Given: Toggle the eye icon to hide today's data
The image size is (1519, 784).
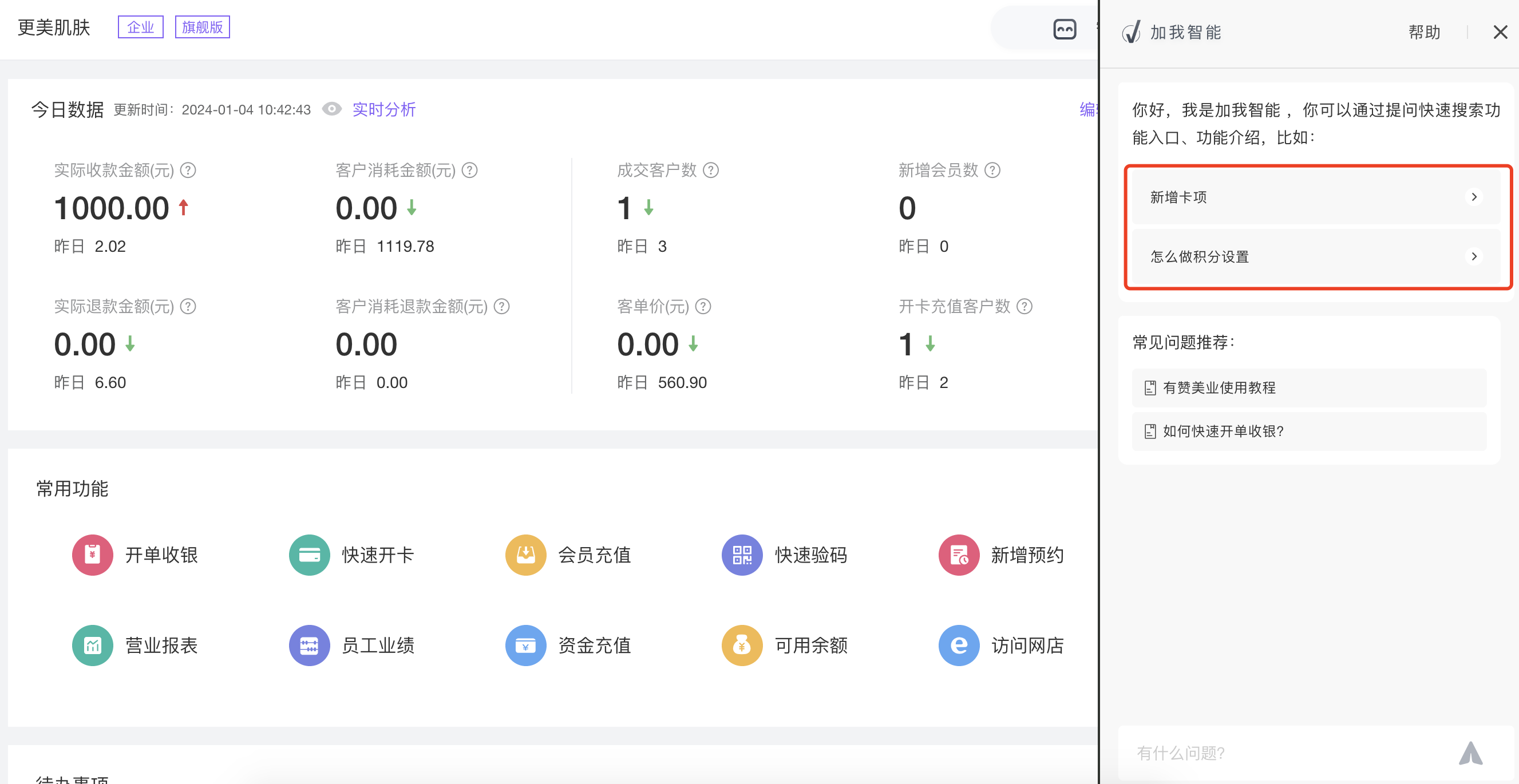Looking at the screenshot, I should point(332,109).
